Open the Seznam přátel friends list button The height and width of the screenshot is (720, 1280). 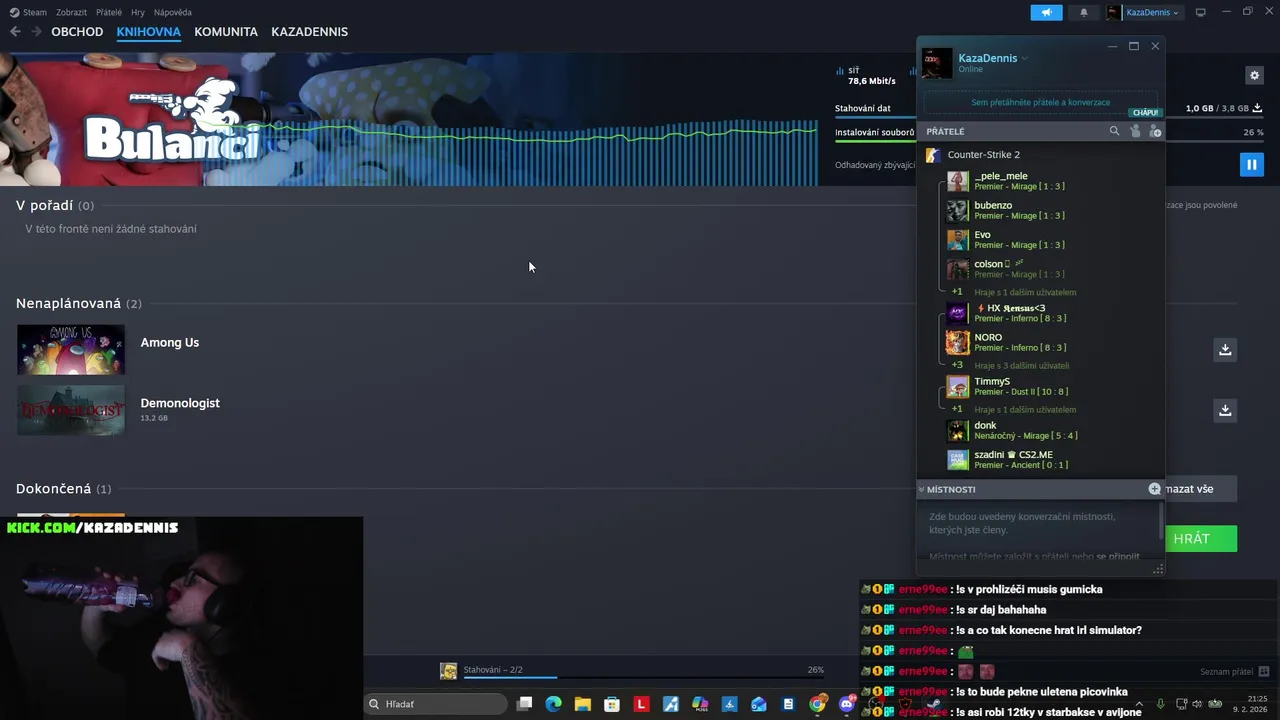tap(1235, 672)
